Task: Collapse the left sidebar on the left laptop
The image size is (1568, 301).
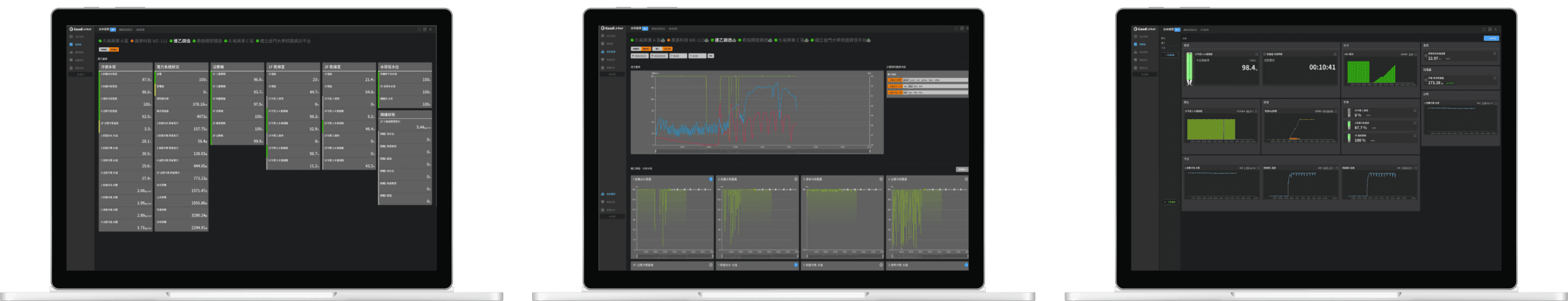Action: coord(80,74)
